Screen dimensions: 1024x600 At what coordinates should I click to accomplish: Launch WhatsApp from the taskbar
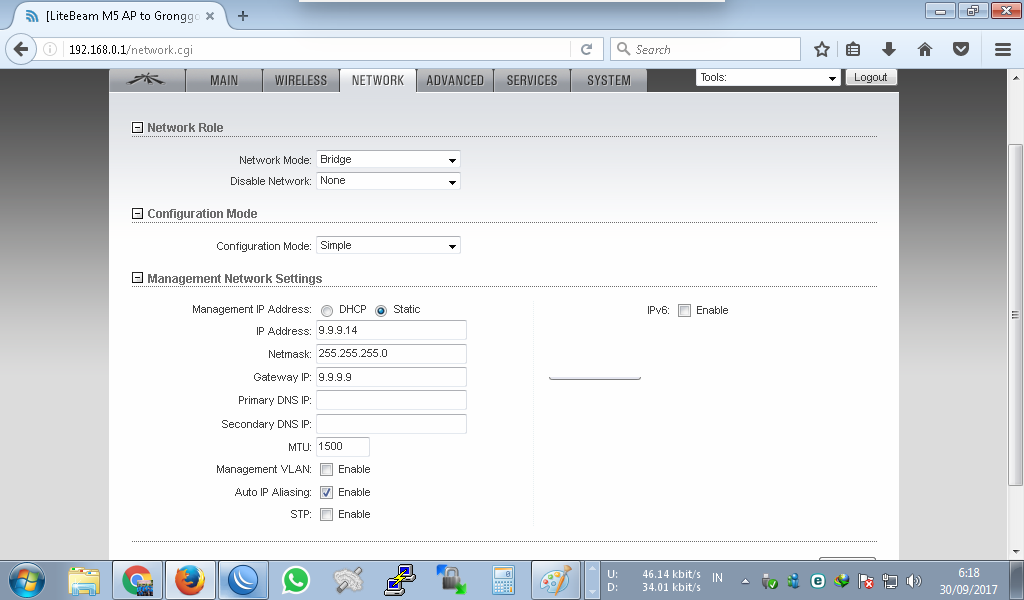(x=294, y=579)
